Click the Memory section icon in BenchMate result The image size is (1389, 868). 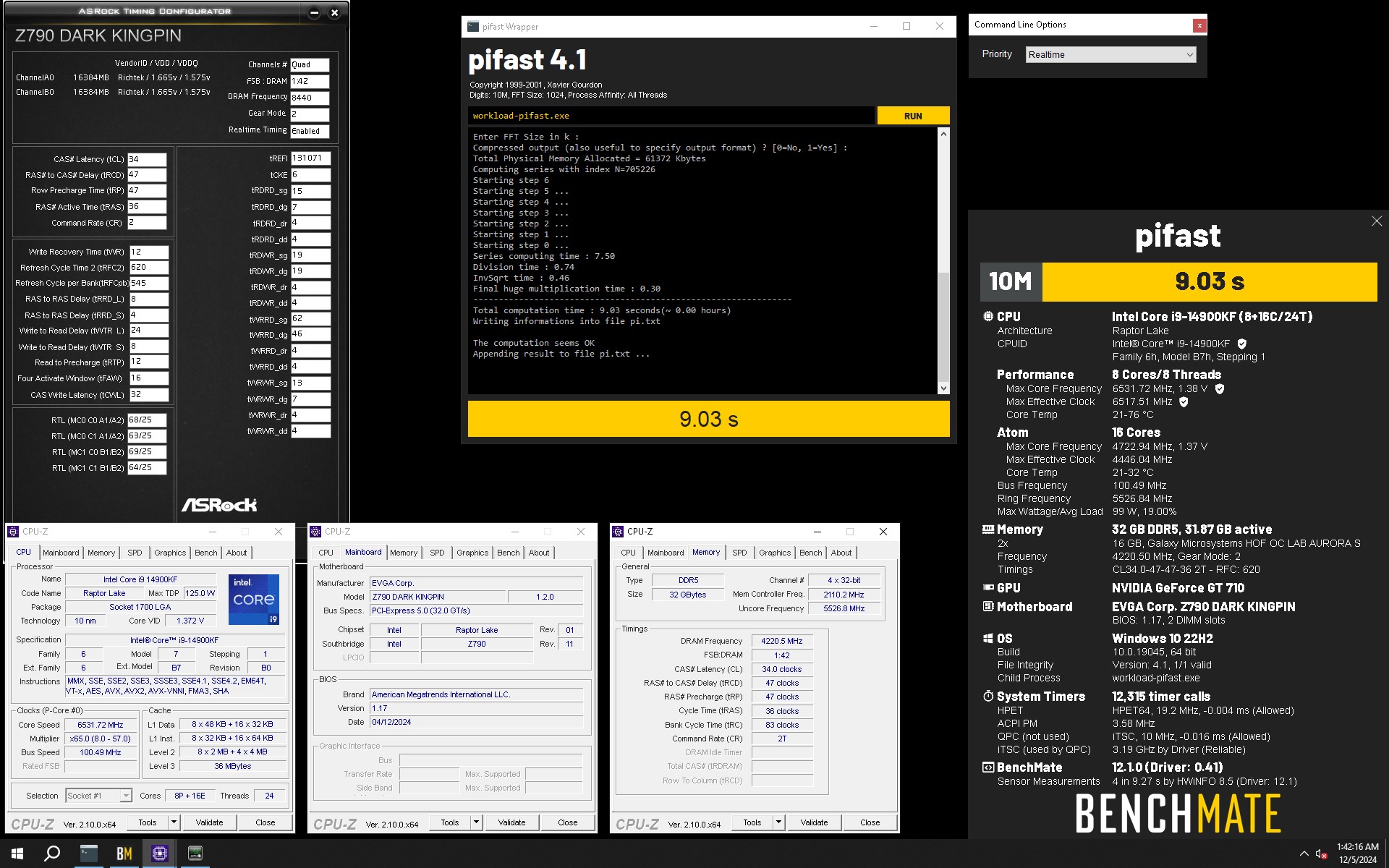pyautogui.click(x=988, y=529)
